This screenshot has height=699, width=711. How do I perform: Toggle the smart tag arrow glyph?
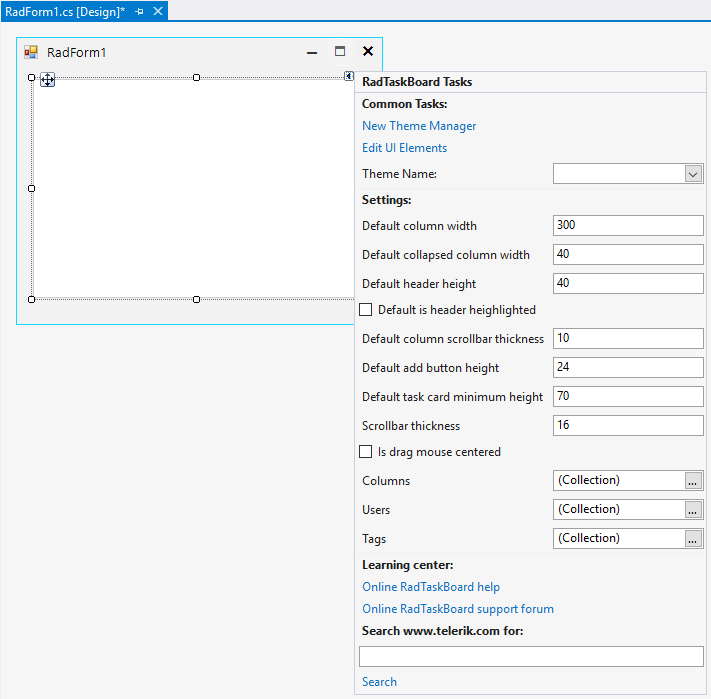[x=348, y=76]
